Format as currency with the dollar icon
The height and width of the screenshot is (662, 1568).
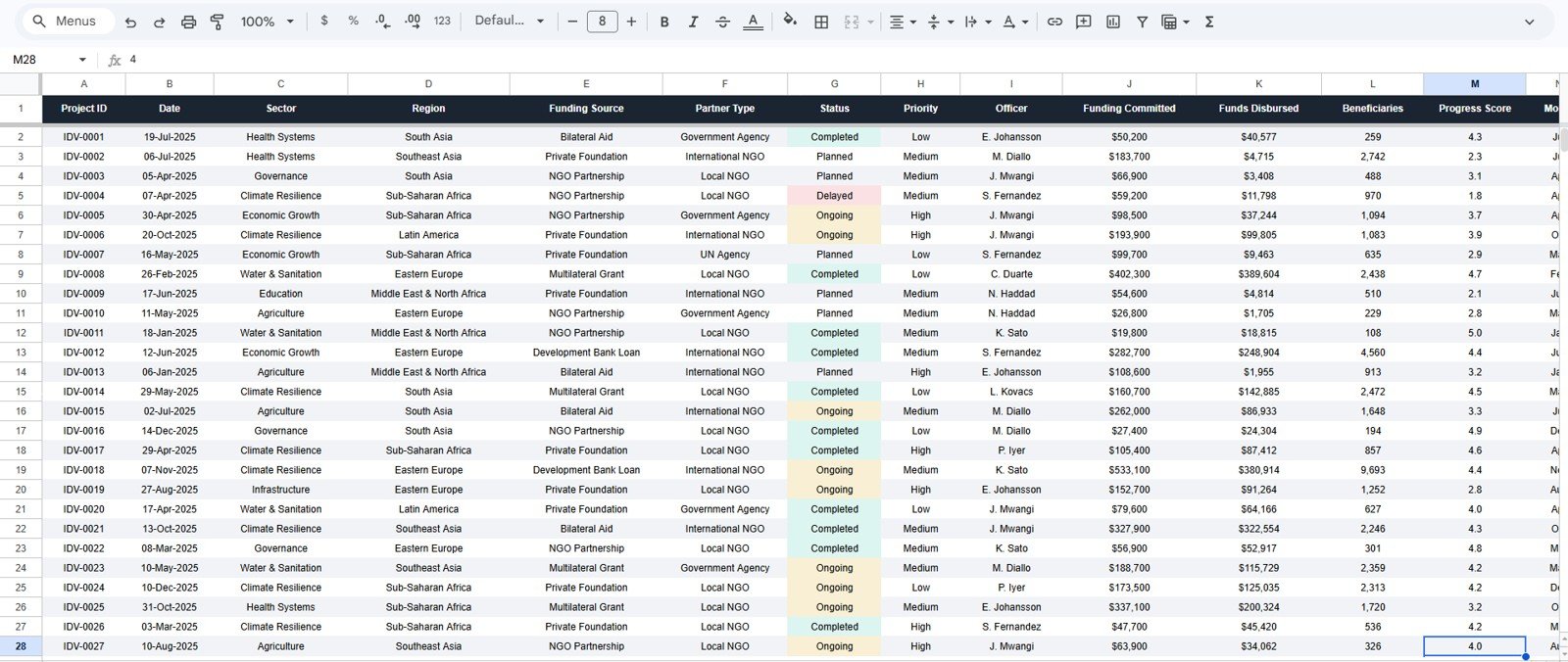(324, 21)
